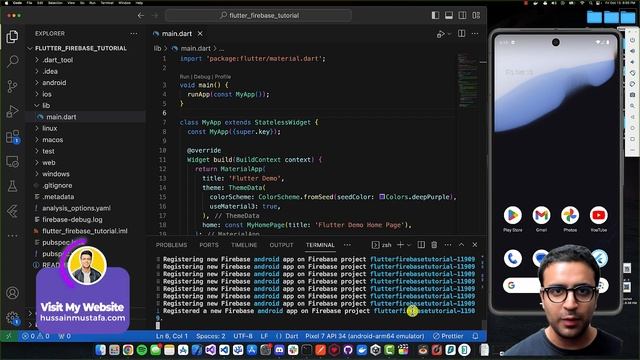Collapse the lib folder
This screenshot has width=640, height=360.
[x=46, y=105]
